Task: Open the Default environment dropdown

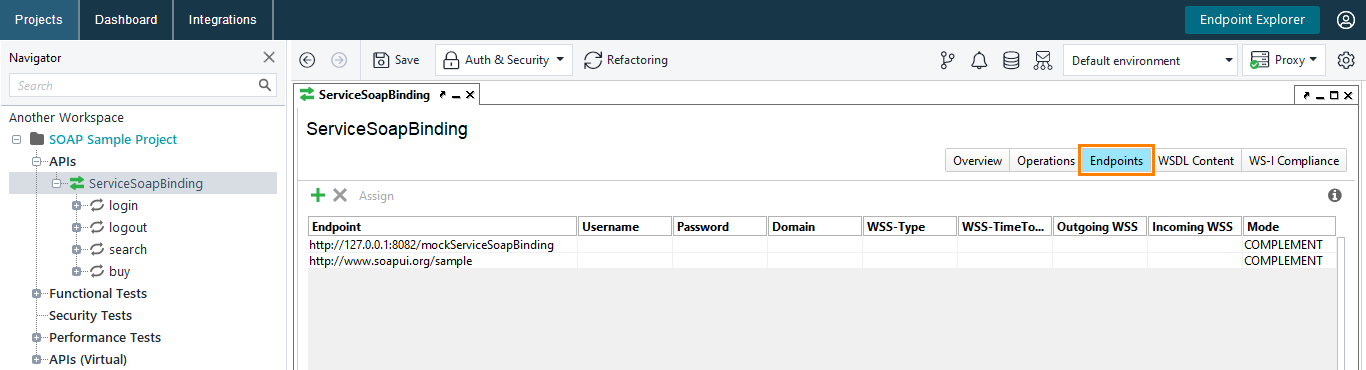Action: [x=1150, y=60]
